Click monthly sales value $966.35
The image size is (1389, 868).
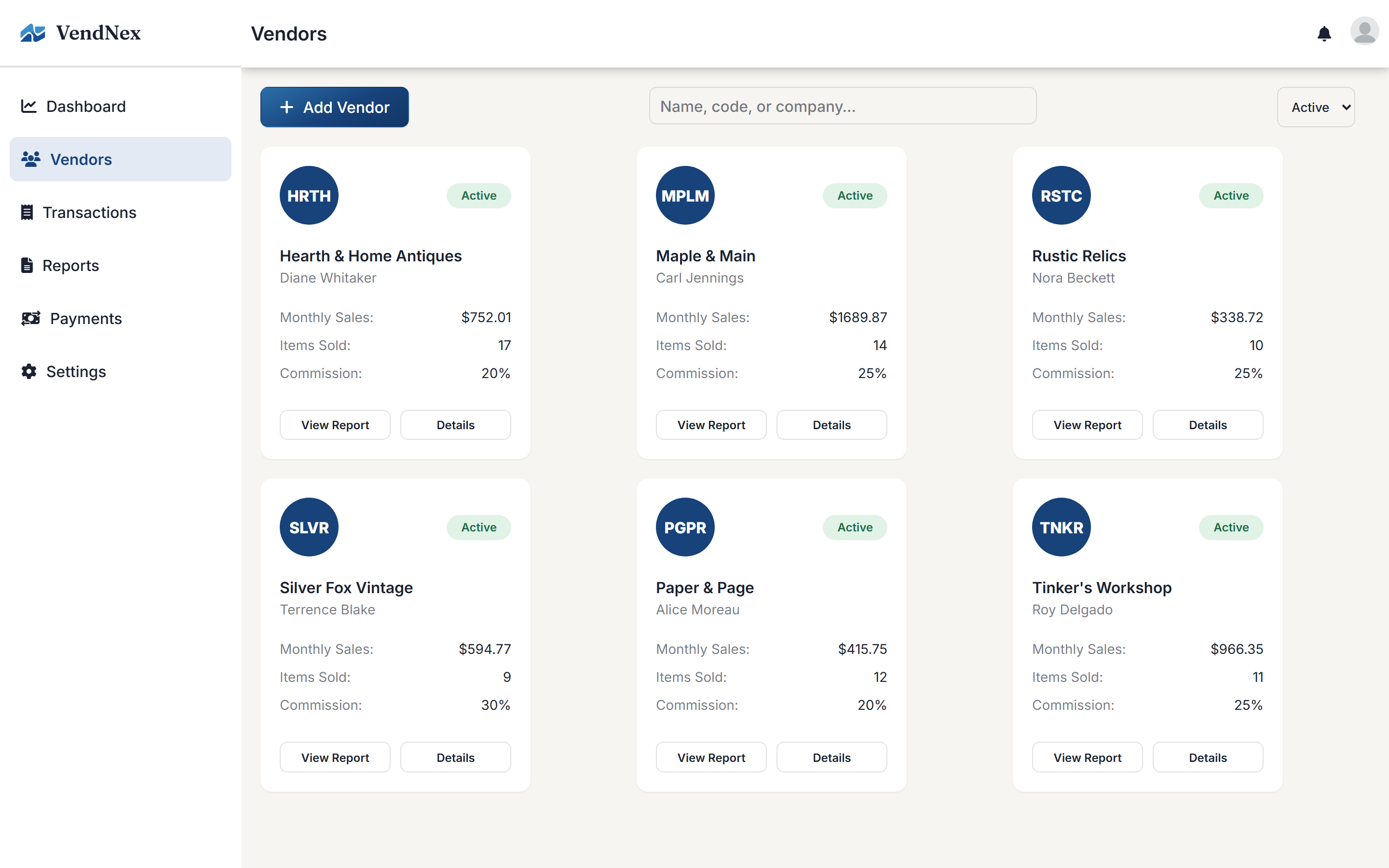click(1237, 649)
